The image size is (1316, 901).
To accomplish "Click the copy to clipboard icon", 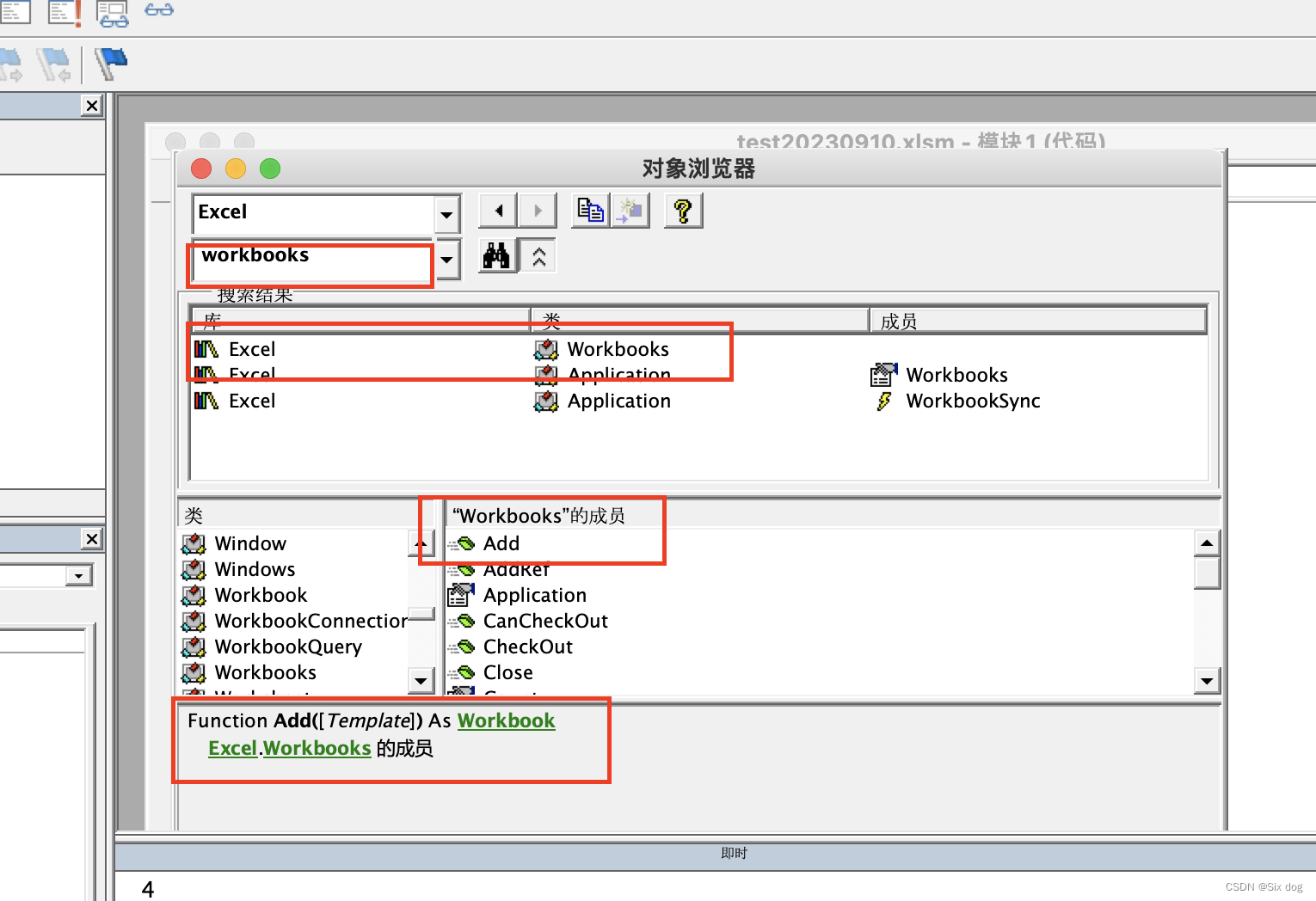I will click(590, 211).
